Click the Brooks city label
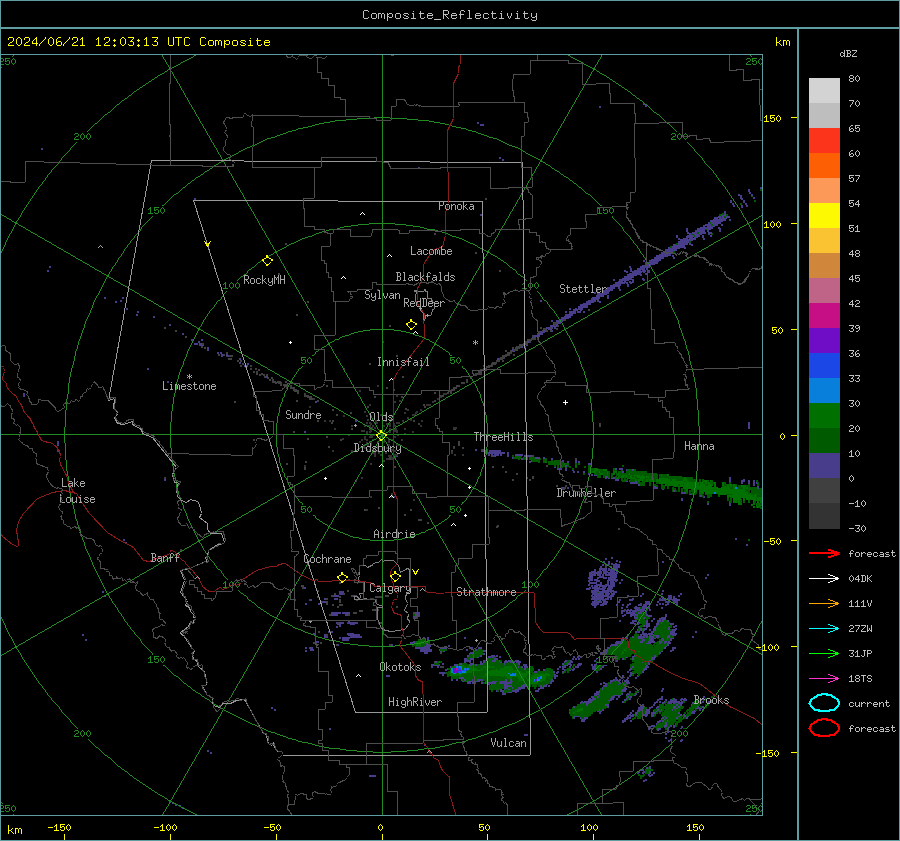This screenshot has width=900, height=841. 711,700
